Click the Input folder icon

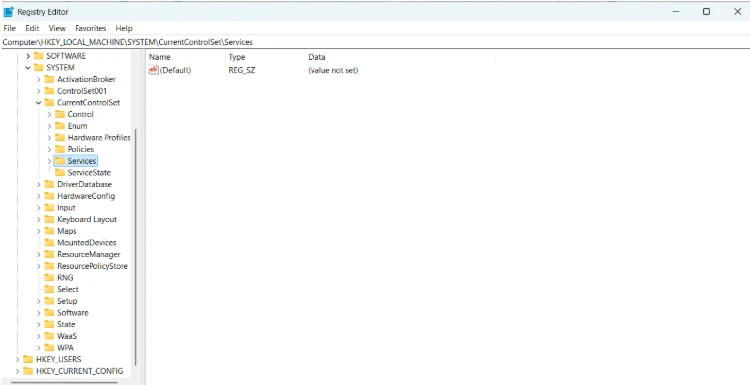click(x=49, y=208)
